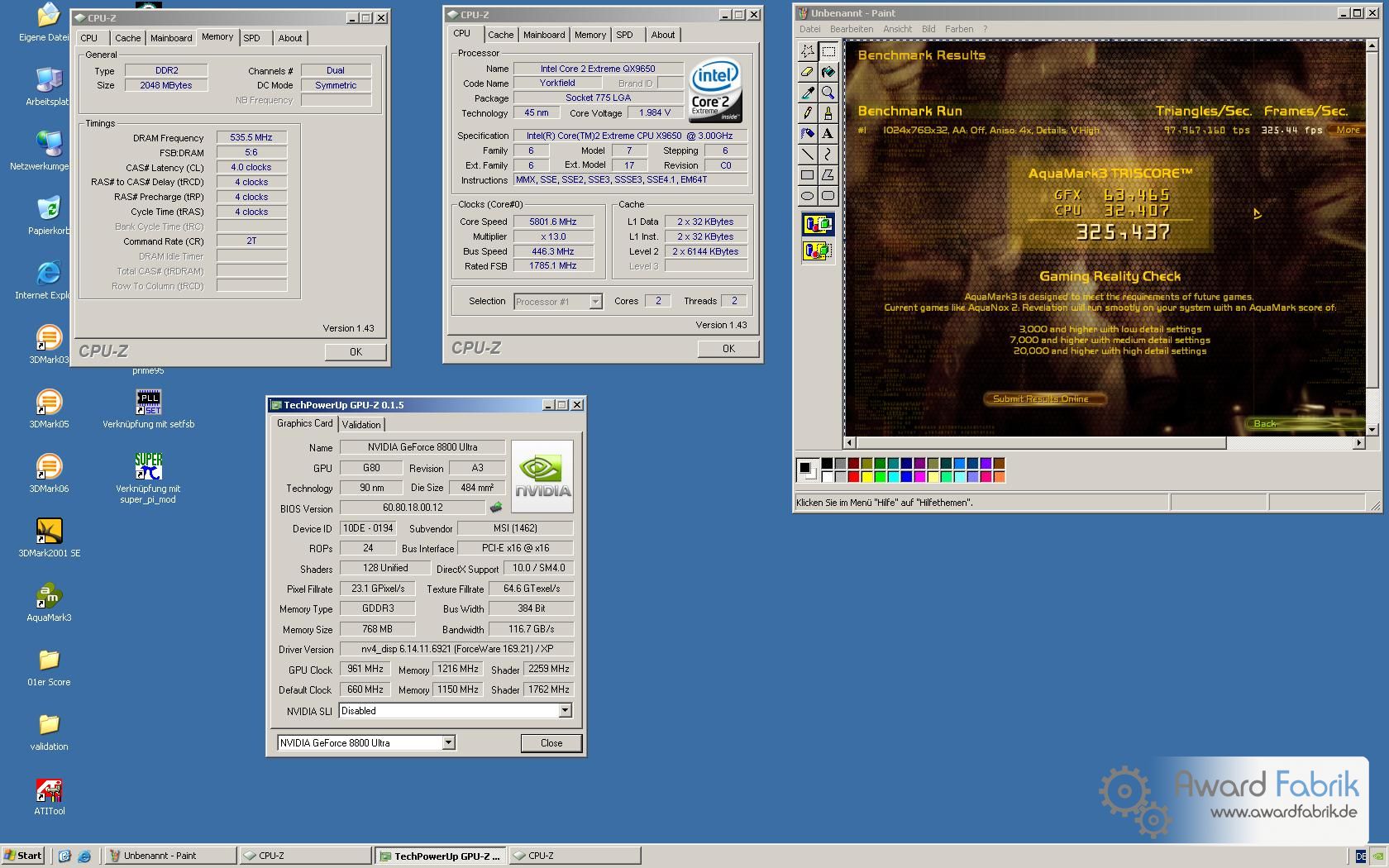
Task: Open the Windows Start menu
Action: (23, 856)
